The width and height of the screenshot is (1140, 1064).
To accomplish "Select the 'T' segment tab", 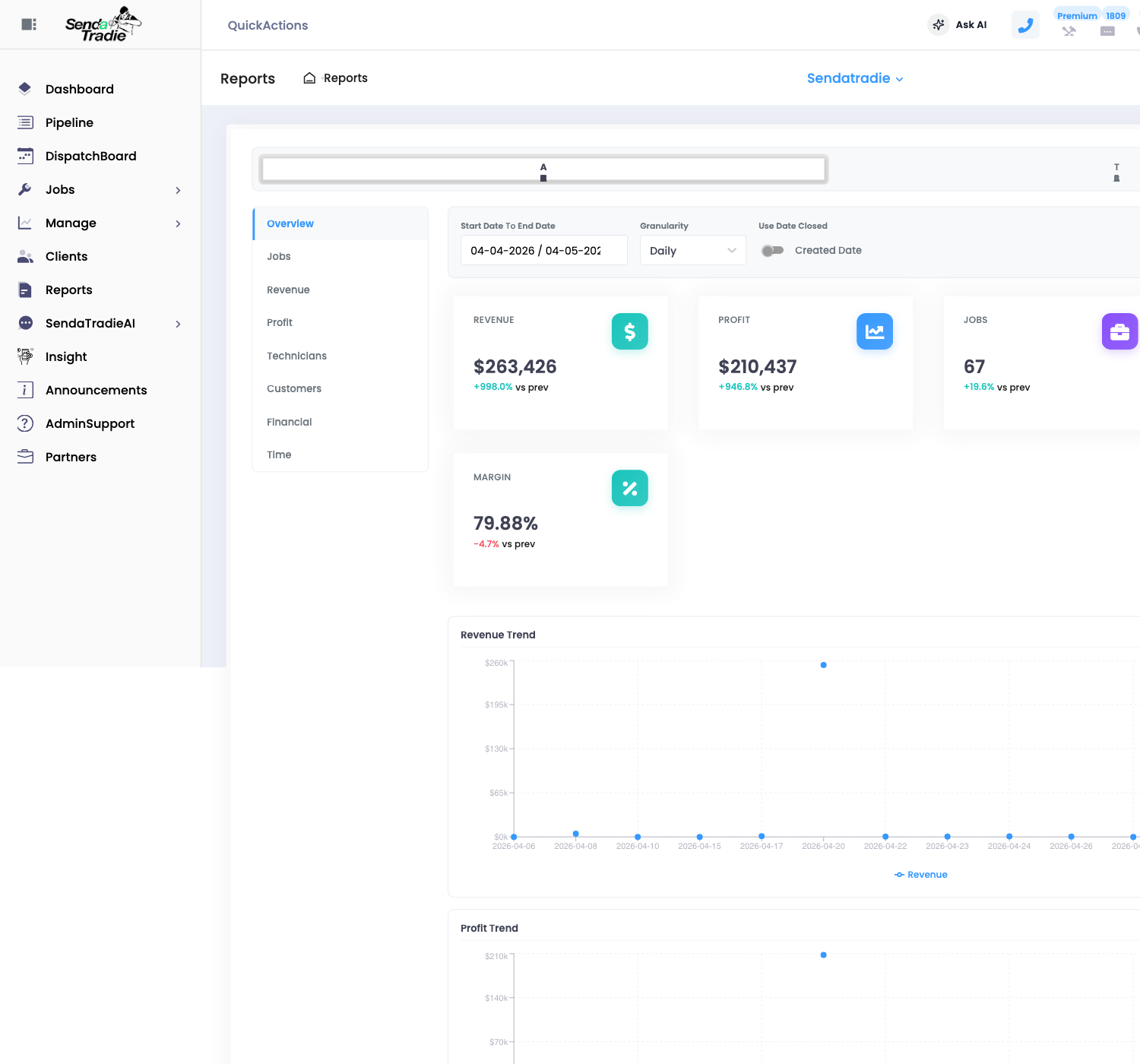I will tap(1116, 172).
